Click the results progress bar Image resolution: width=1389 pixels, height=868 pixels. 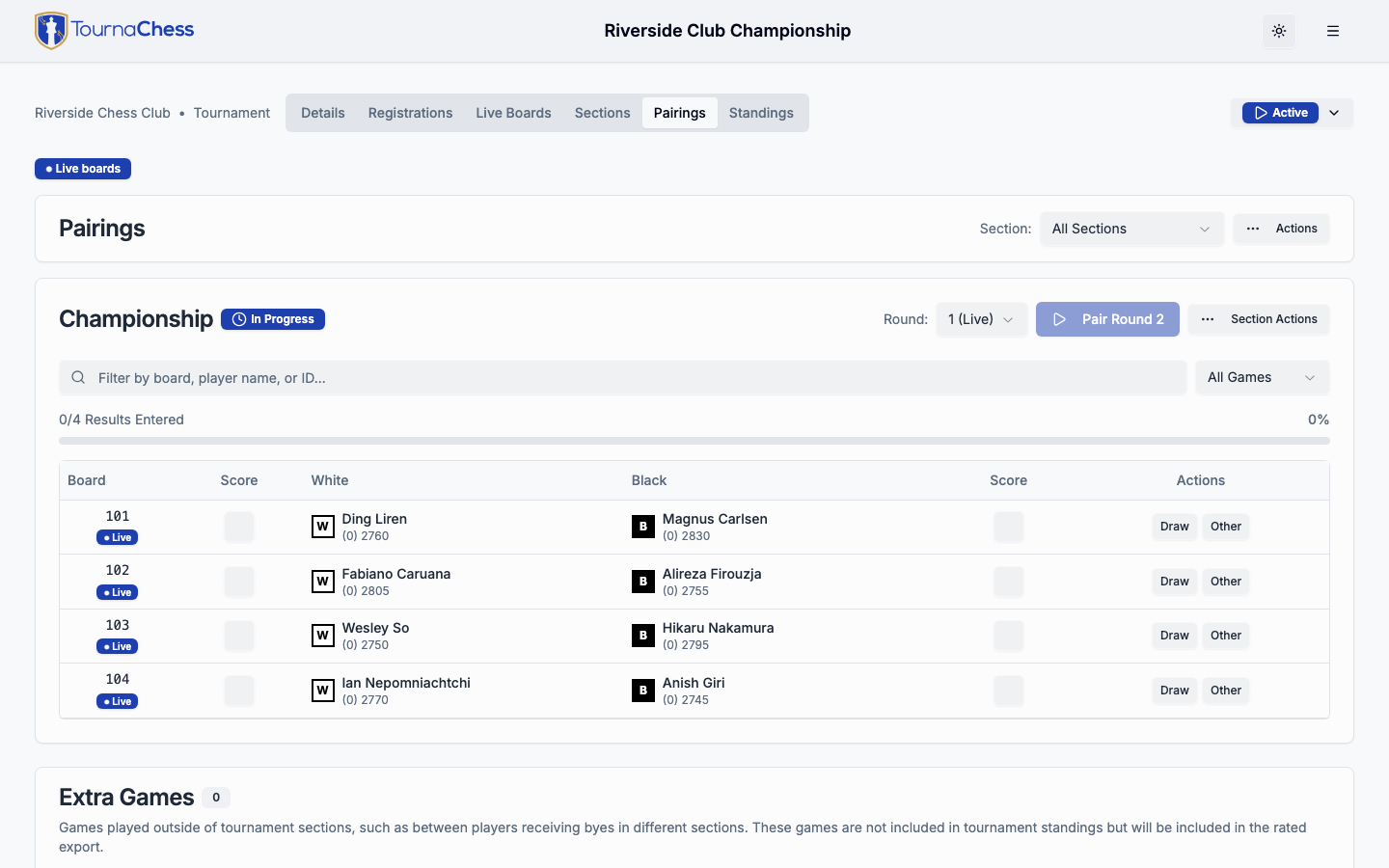pos(694,441)
